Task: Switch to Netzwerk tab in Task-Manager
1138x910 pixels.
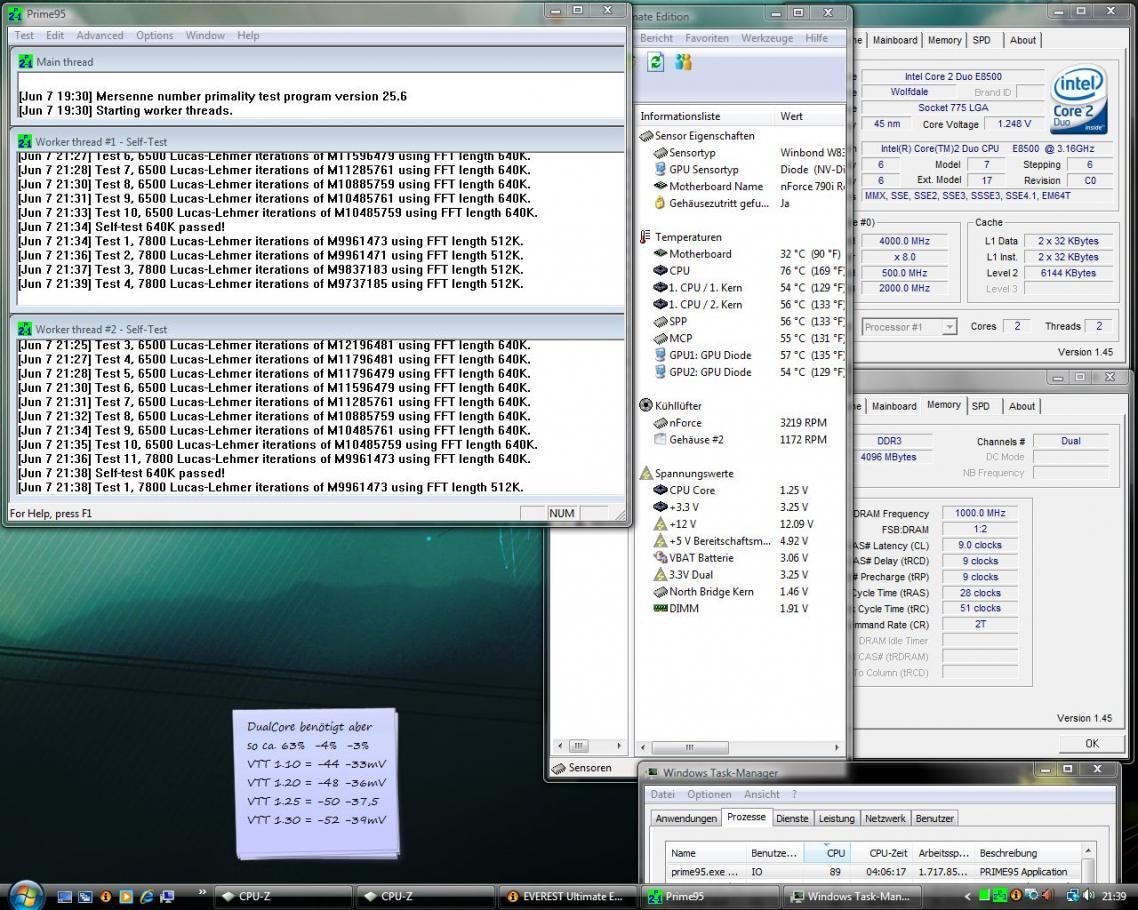Action: point(885,819)
